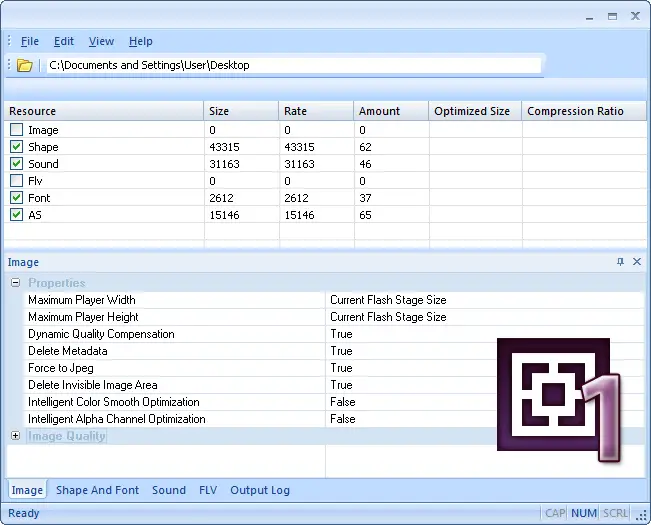Toggle the Sound resource checkbox
The image size is (651, 525).
(x=17, y=164)
